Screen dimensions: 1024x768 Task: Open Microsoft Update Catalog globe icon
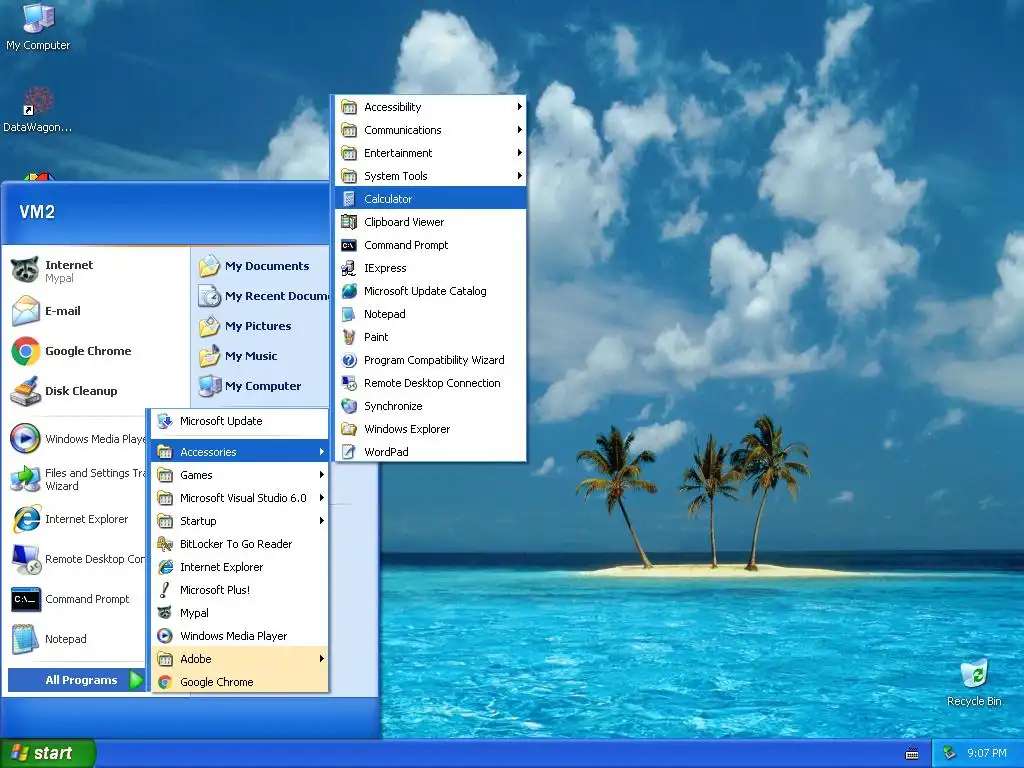349,291
